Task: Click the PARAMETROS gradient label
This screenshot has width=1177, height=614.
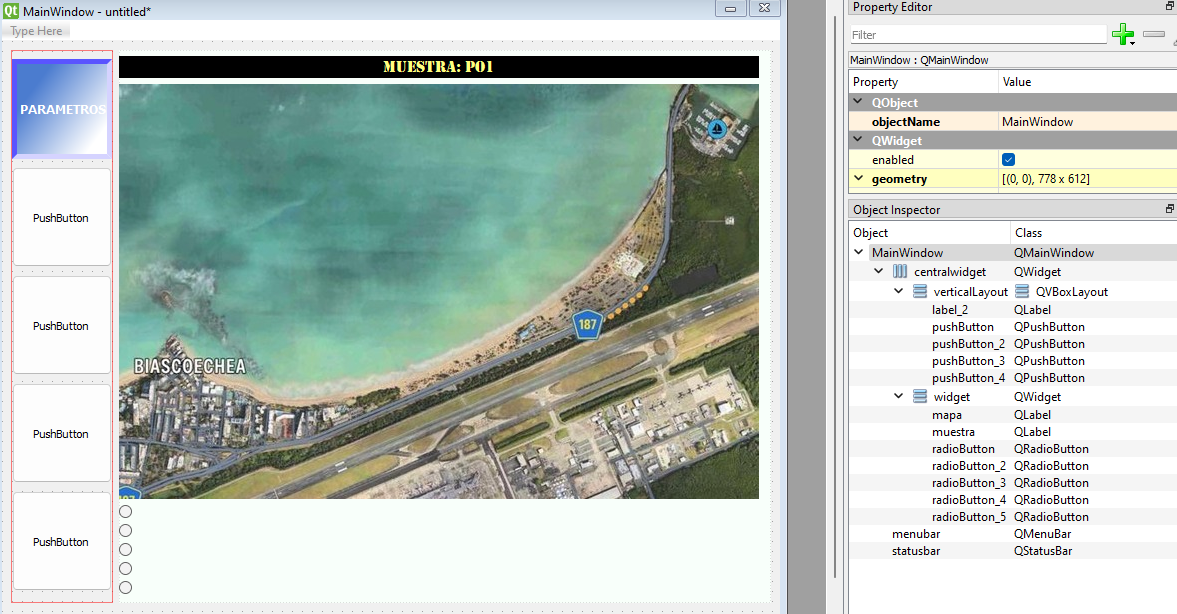Action: pyautogui.click(x=62, y=109)
